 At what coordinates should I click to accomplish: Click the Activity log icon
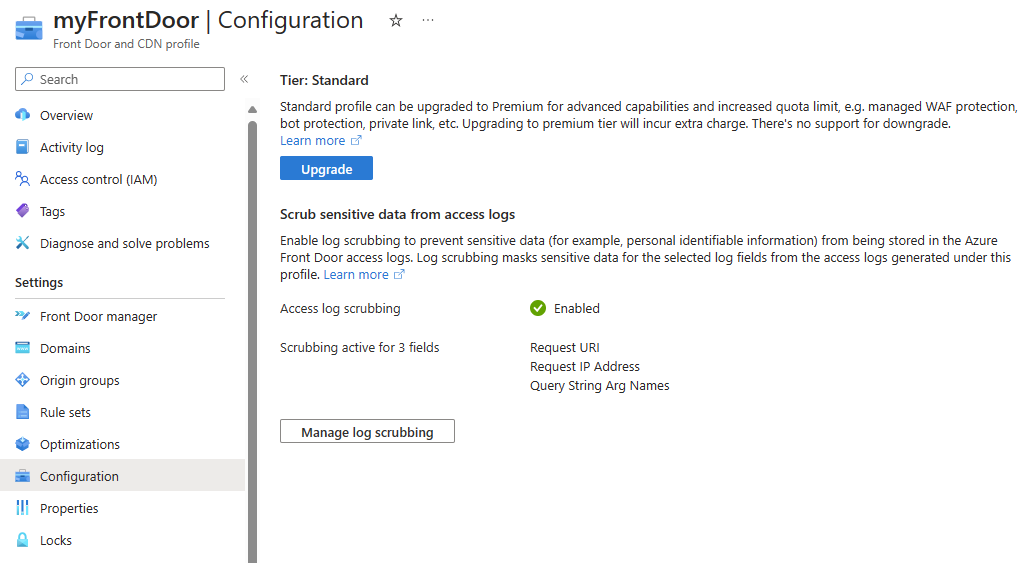23,147
